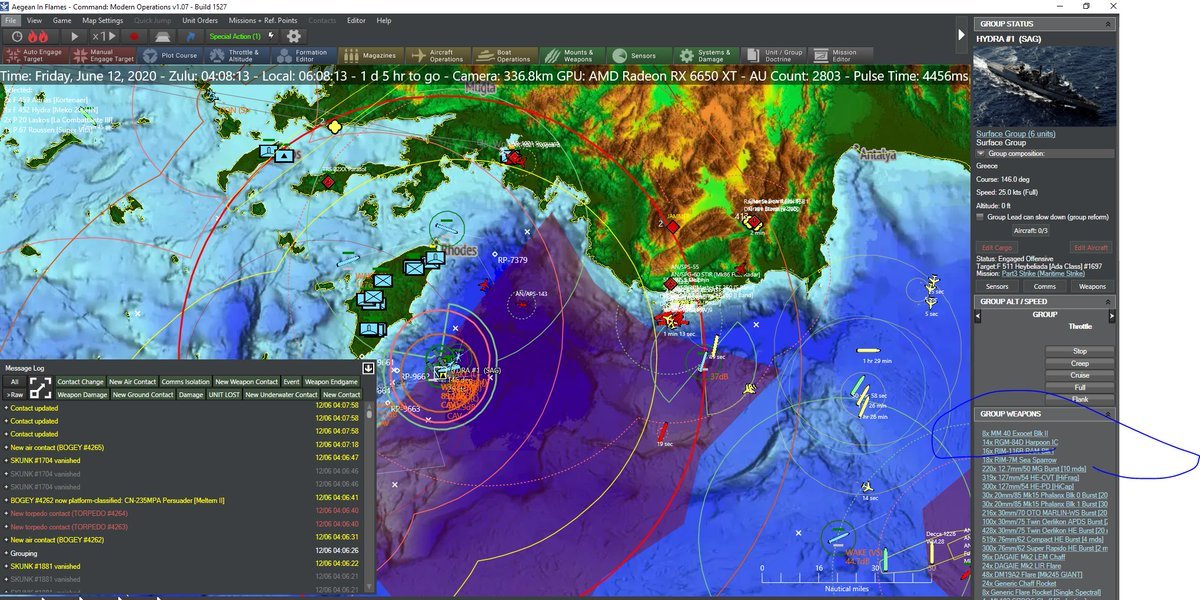Open the Plot Course tool

170,56
